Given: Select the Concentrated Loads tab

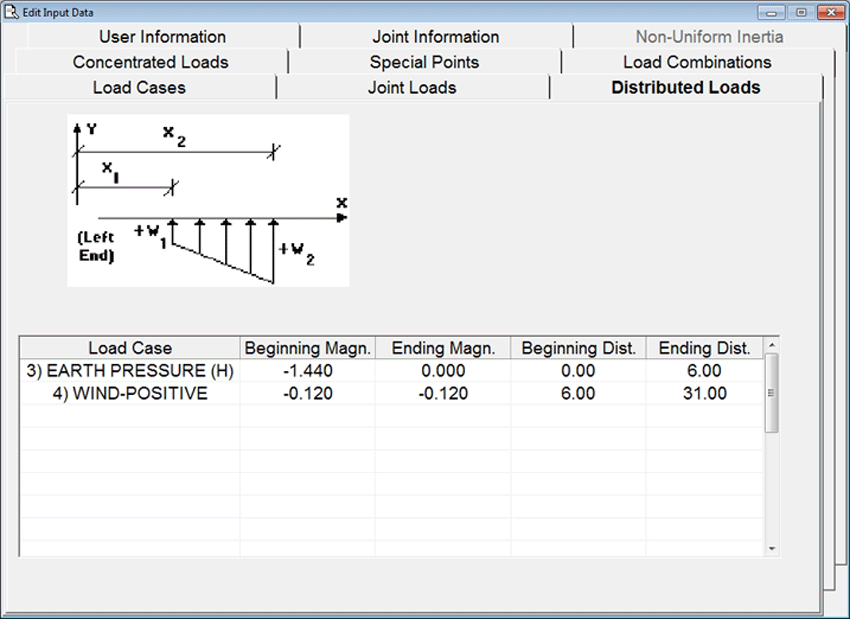Looking at the screenshot, I should coord(150,62).
